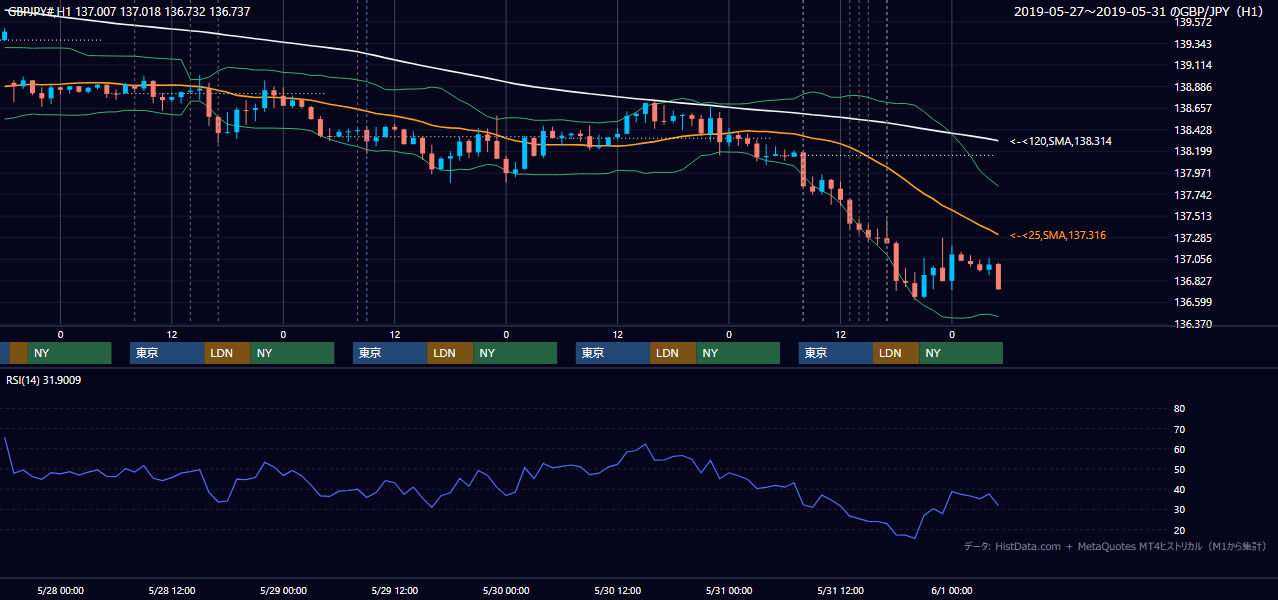Click price axis value 137.513
Screen dimensions: 1278x600
point(1193,216)
